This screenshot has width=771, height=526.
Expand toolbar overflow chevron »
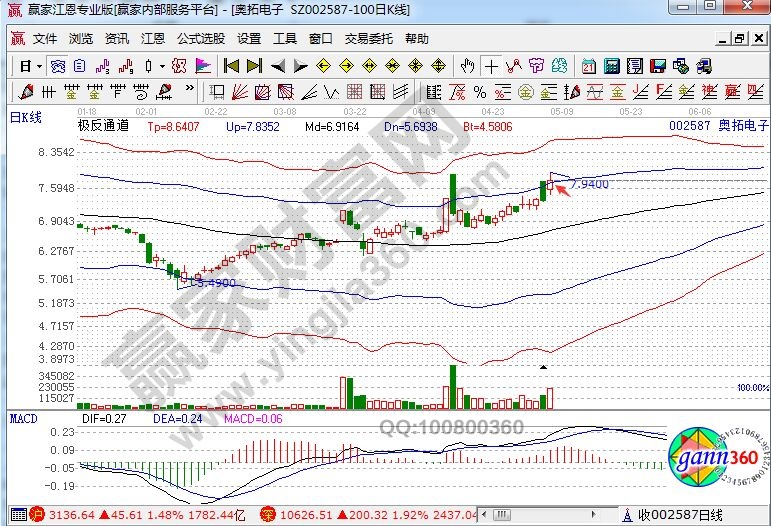[190, 88]
